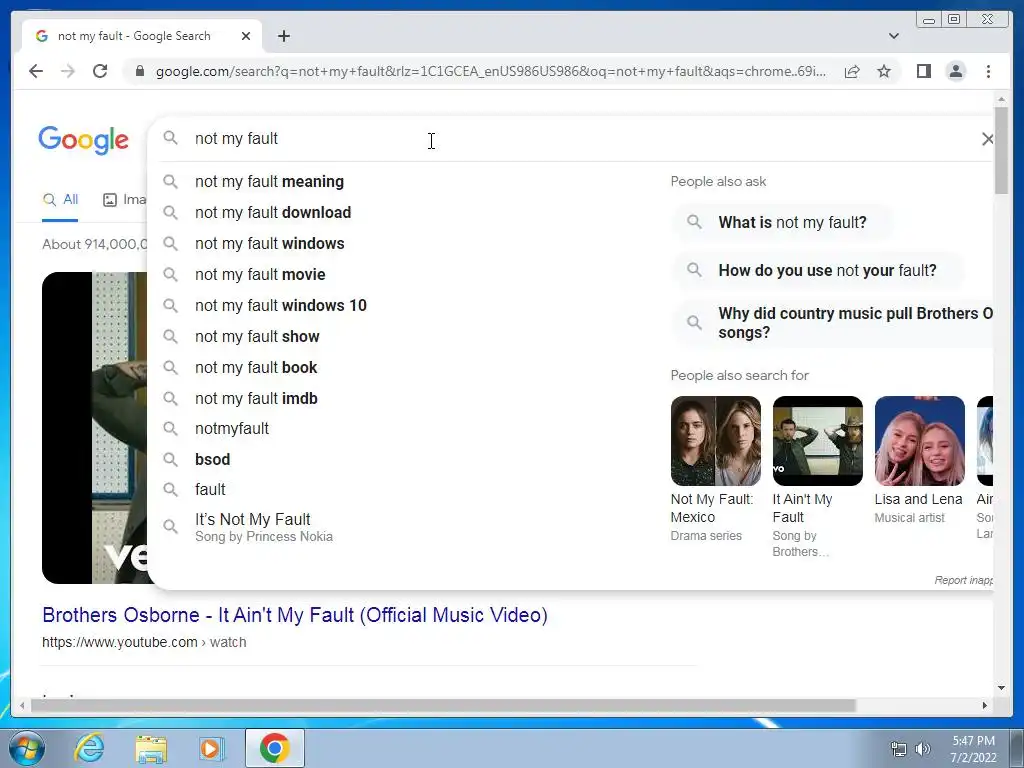Click horizontal scrollbar right arrow
Image resolution: width=1024 pixels, height=768 pixels.
(985, 705)
